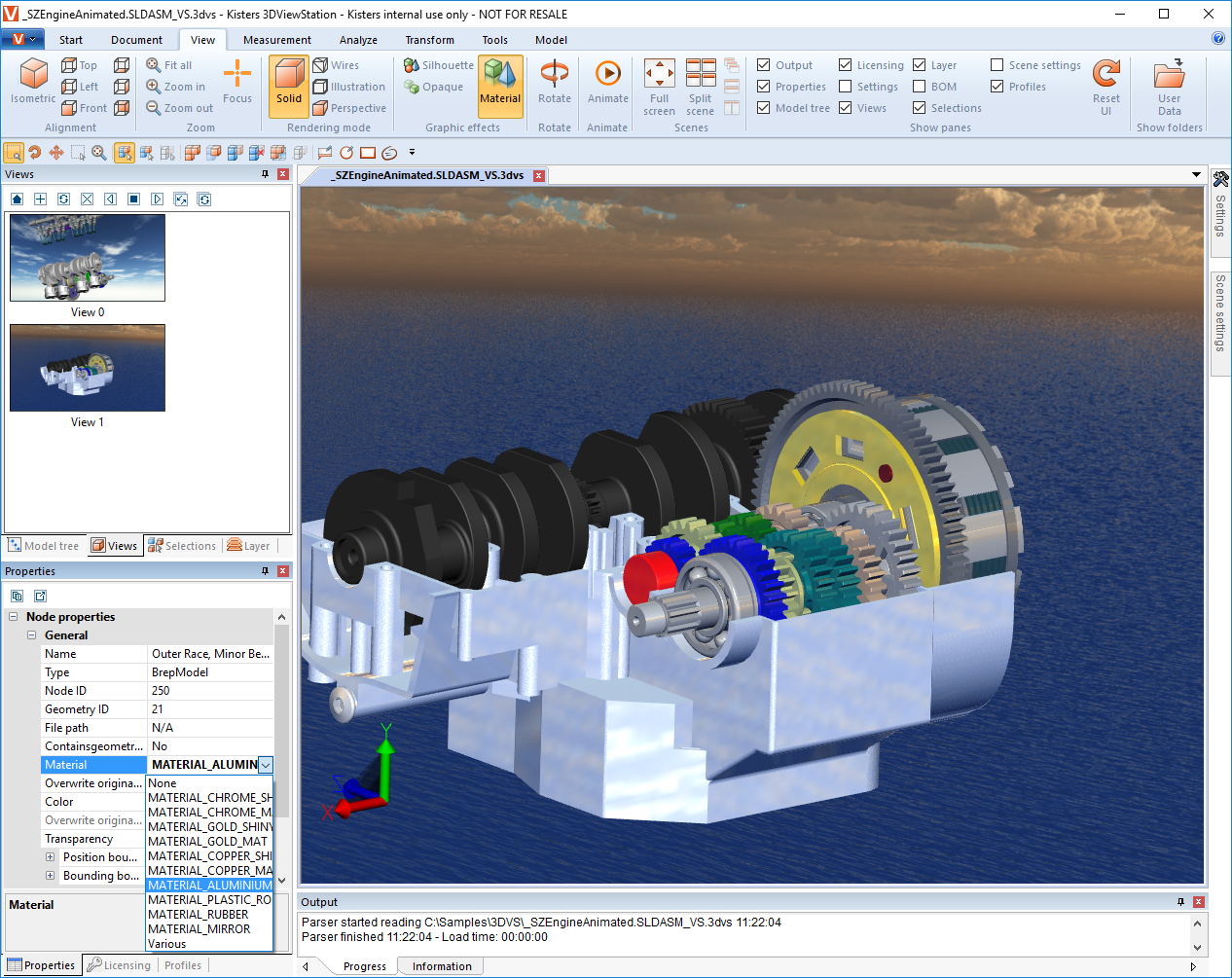Click the home view icon in Views panel

tap(18, 199)
